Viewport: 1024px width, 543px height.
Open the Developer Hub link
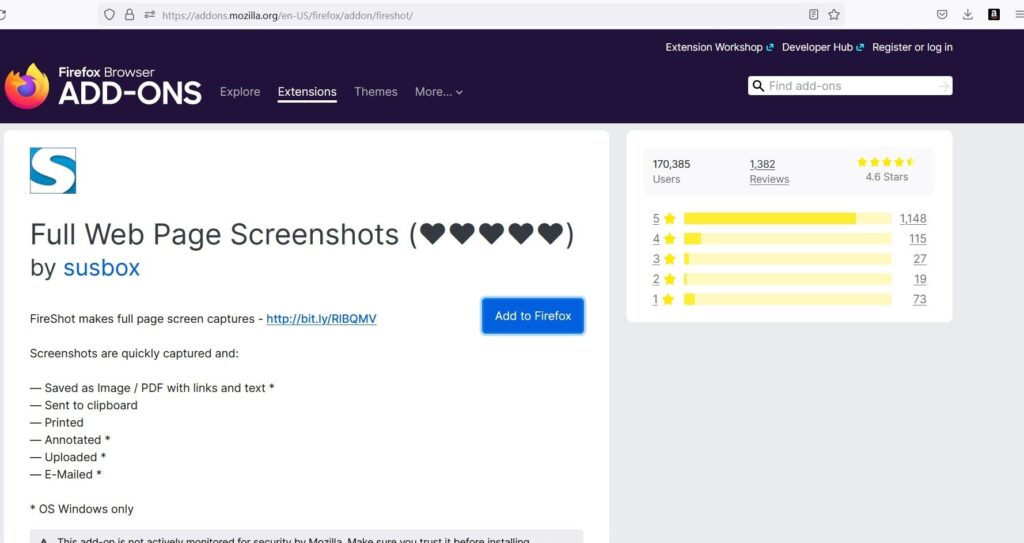pos(823,47)
